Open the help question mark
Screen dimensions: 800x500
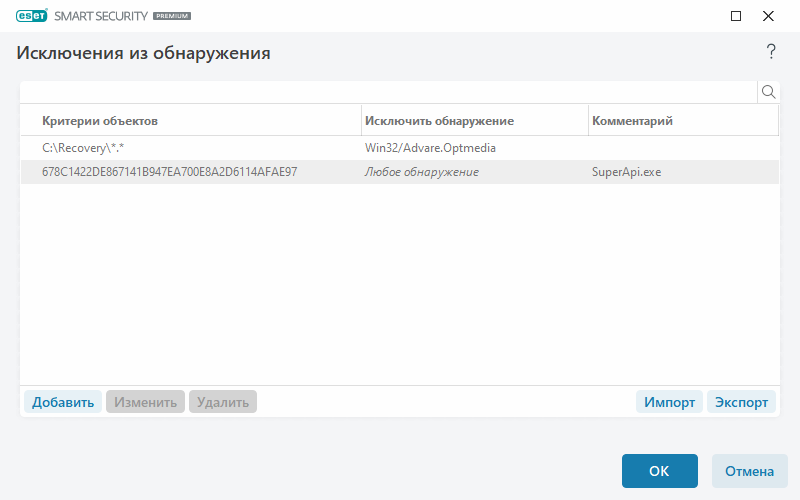tap(771, 52)
